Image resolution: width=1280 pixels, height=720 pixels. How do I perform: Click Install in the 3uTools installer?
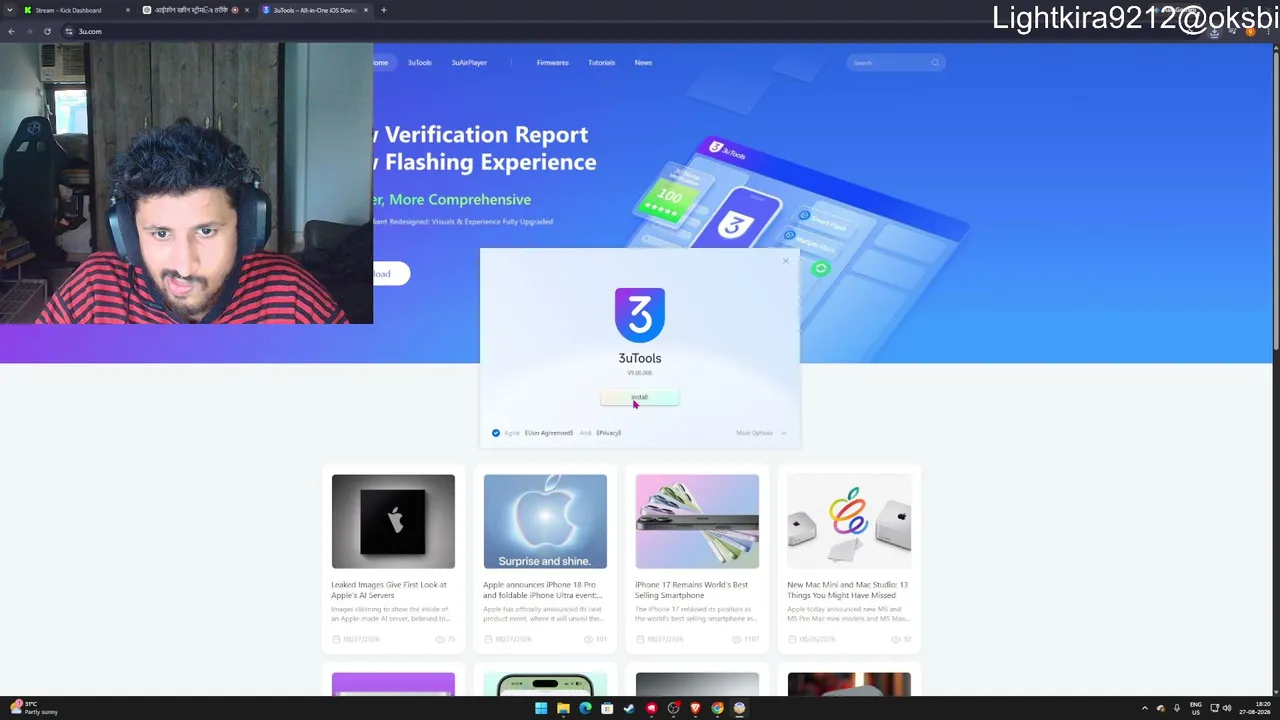pyautogui.click(x=640, y=398)
